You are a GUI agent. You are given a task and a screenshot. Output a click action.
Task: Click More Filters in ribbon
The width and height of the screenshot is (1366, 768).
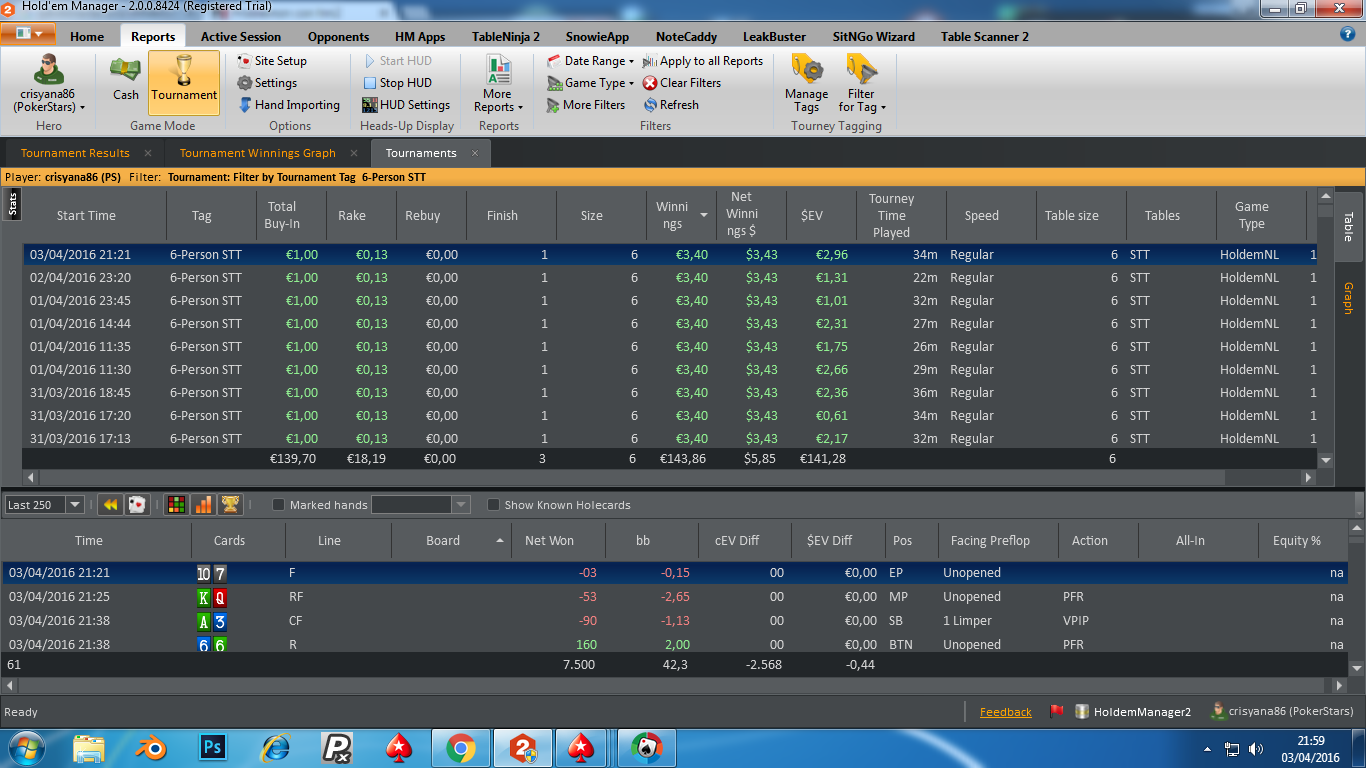[x=586, y=105]
